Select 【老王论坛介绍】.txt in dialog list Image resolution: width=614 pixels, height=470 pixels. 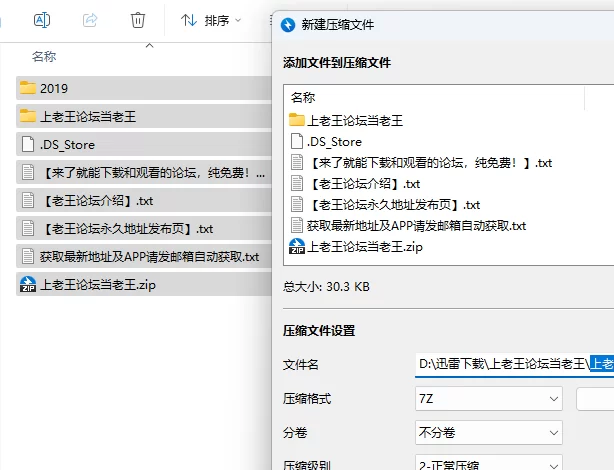[x=354, y=184]
